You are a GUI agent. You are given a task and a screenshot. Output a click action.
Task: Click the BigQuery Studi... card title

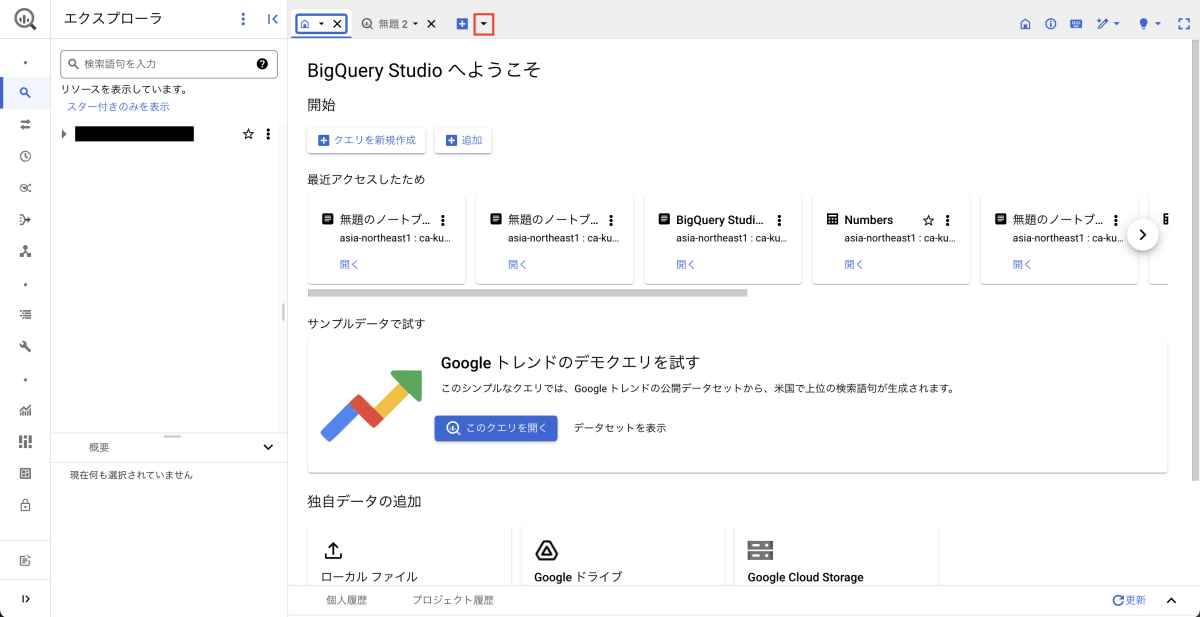click(x=720, y=220)
